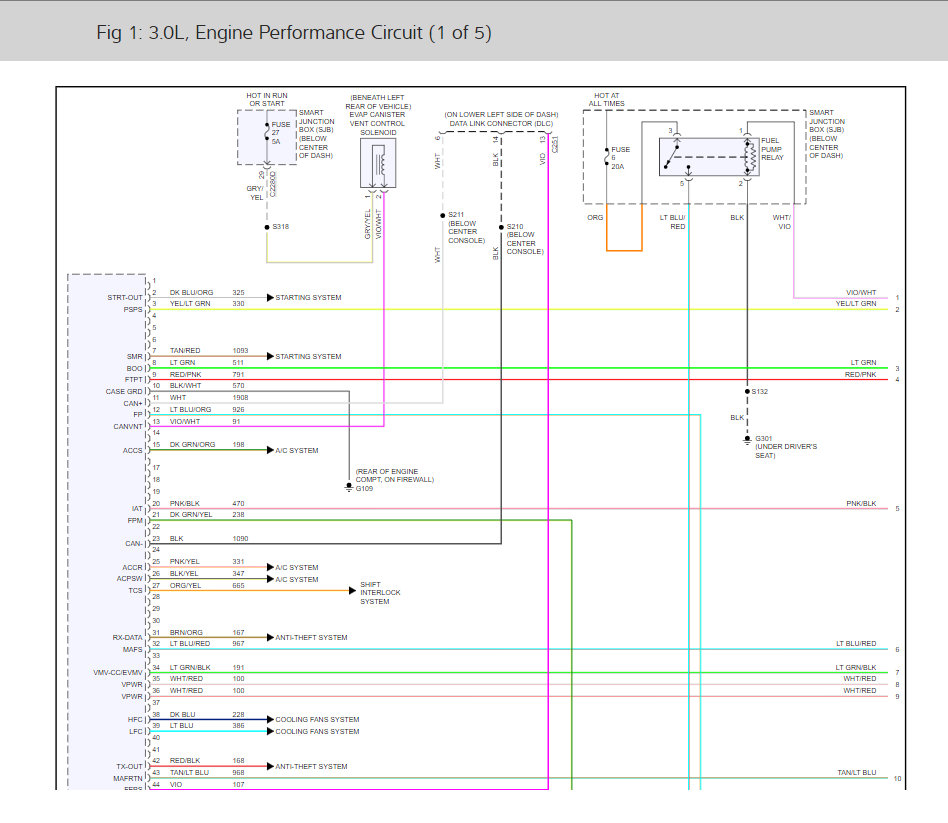Select splice point S211 below center console
Image resolution: width=948 pixels, height=823 pixels.
pos(441,215)
